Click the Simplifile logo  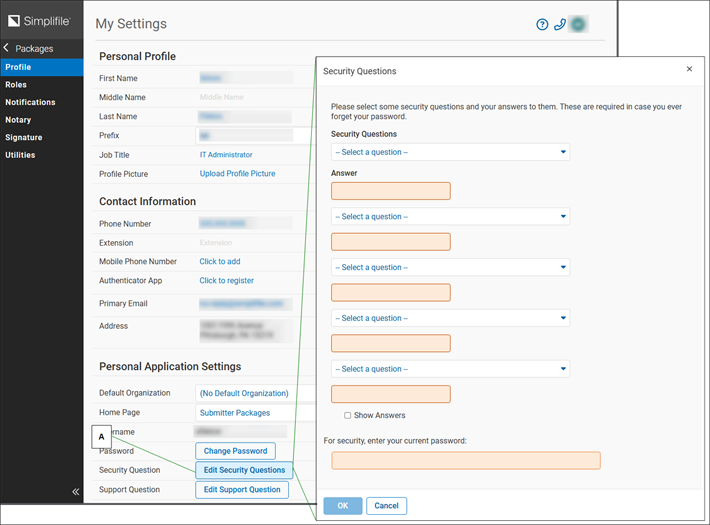[x=41, y=20]
